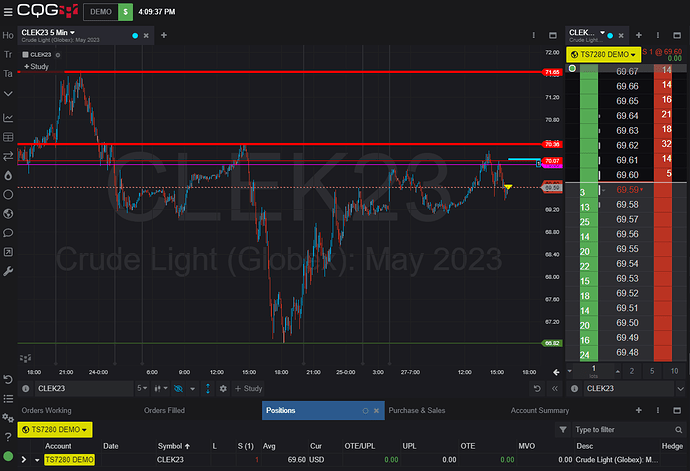Select 5 lots quantity button

click(652, 371)
